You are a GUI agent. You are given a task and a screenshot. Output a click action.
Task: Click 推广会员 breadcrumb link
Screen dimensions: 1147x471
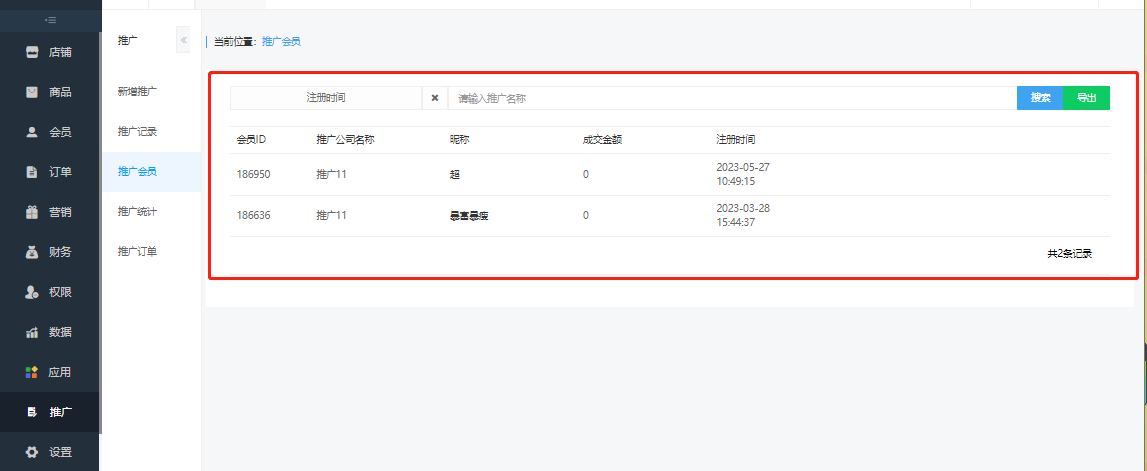coord(281,42)
